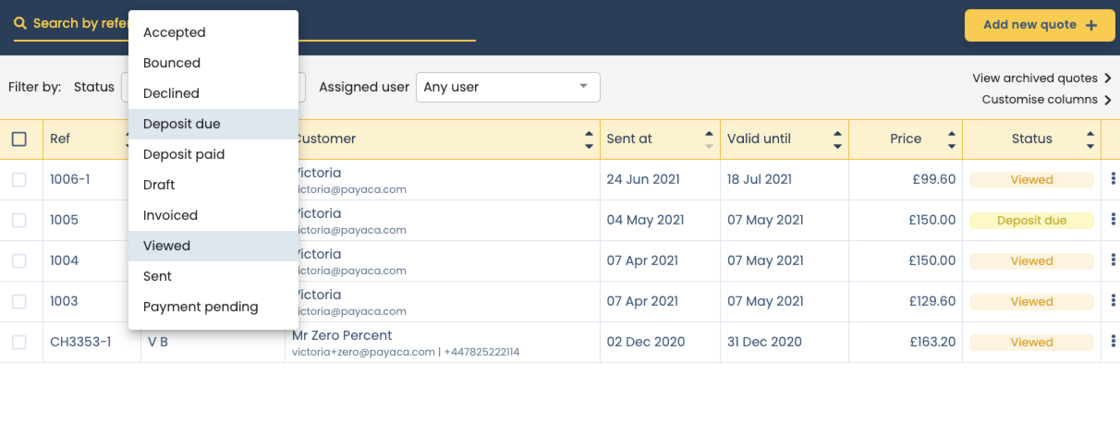Open quote reference 1004

pyautogui.click(x=64, y=261)
